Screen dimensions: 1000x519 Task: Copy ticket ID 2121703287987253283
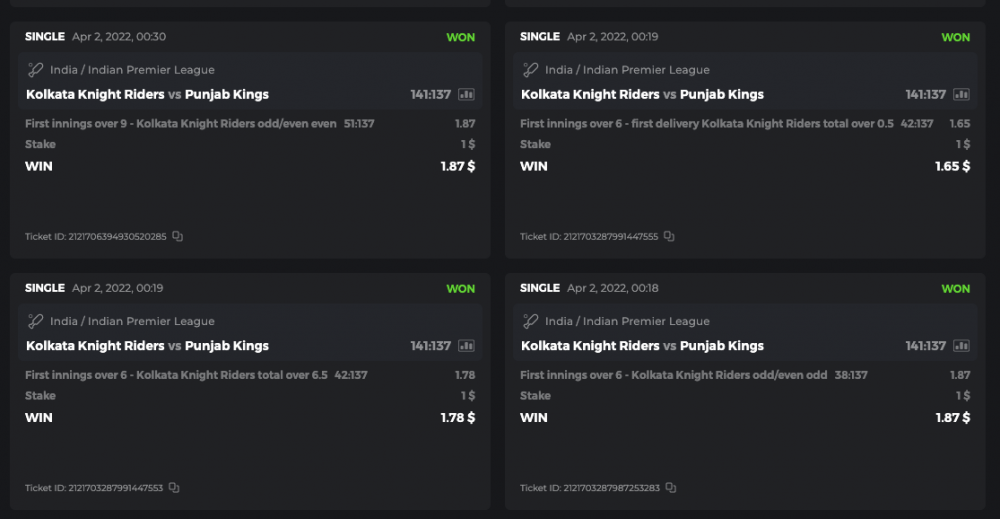(x=670, y=488)
